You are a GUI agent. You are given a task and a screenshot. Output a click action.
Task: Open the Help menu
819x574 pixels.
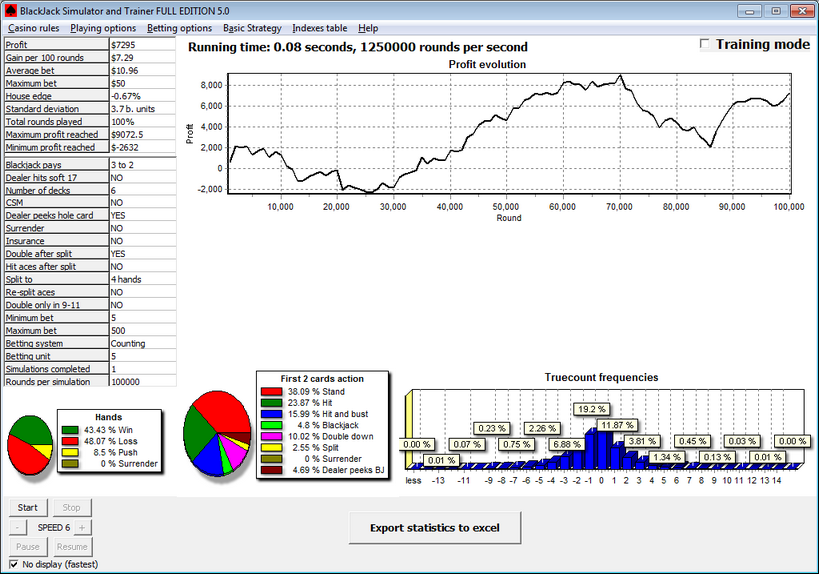pyautogui.click(x=368, y=28)
